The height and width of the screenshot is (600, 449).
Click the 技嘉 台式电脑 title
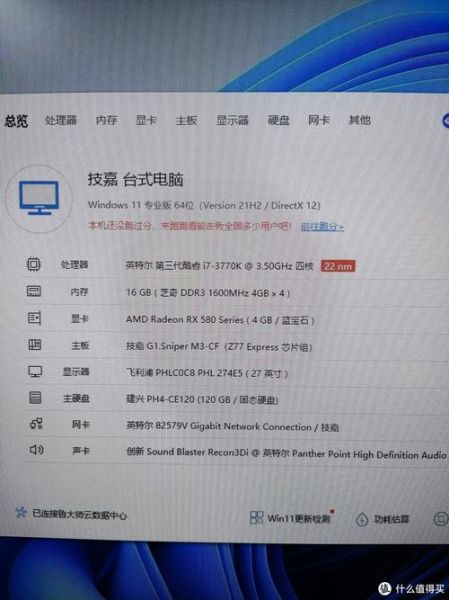(136, 179)
